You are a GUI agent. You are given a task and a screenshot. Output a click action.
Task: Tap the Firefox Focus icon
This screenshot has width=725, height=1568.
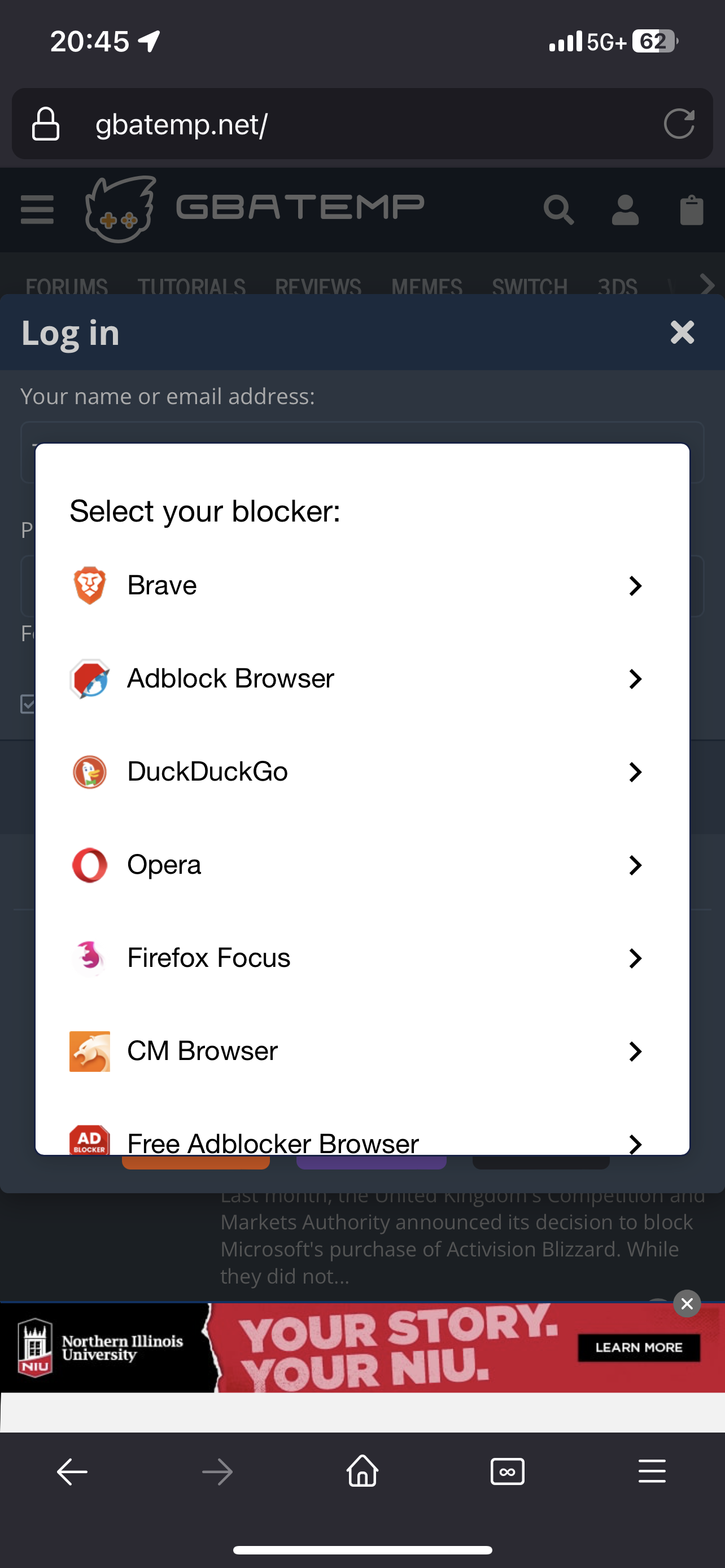[89, 957]
